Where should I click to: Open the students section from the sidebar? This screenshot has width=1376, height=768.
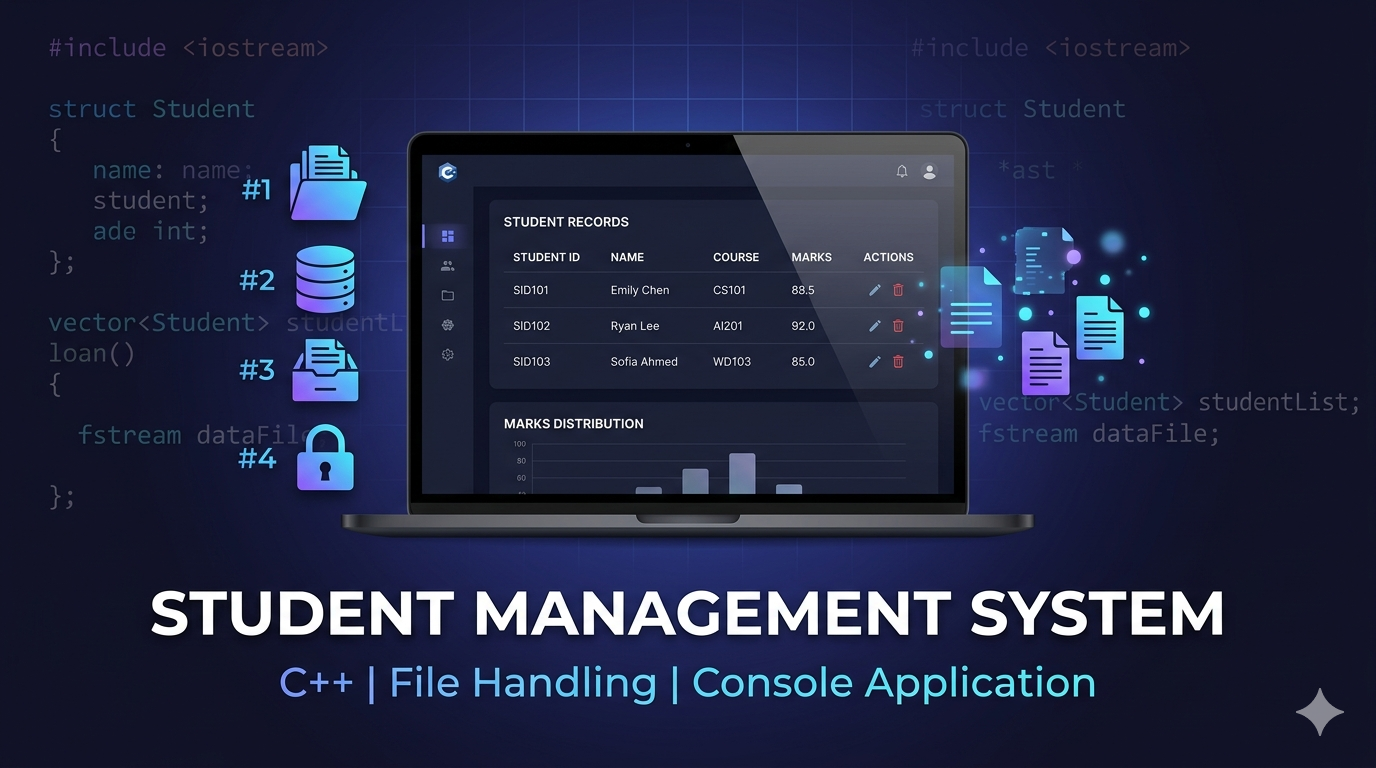pyautogui.click(x=447, y=265)
